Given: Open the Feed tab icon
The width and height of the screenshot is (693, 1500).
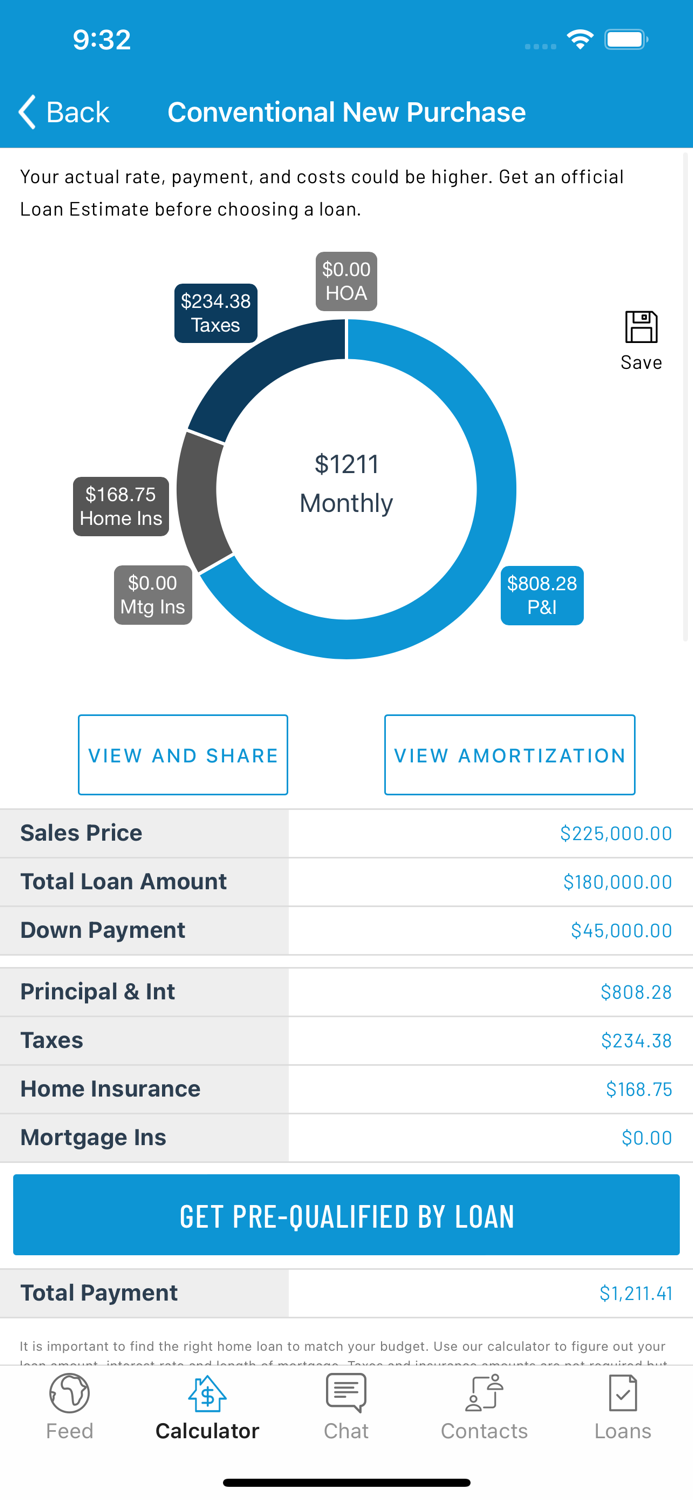Looking at the screenshot, I should [x=69, y=1393].
